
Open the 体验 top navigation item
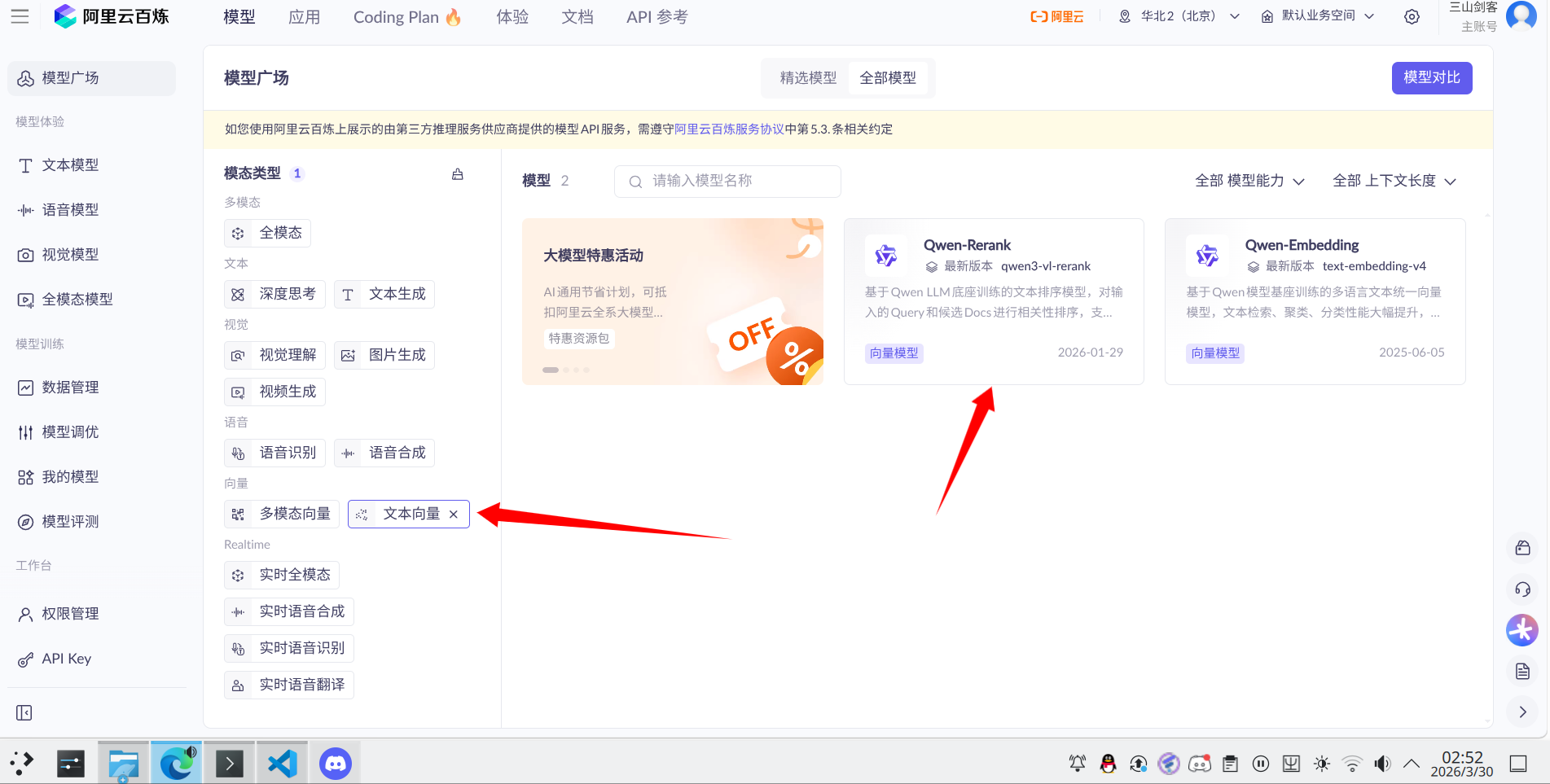point(512,17)
